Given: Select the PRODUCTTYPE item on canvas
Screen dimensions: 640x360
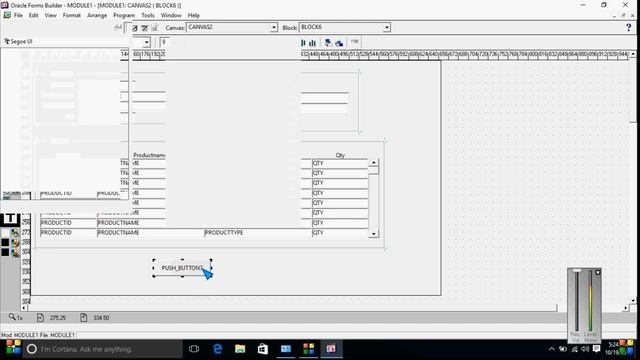Looking at the screenshot, I should [x=257, y=233].
